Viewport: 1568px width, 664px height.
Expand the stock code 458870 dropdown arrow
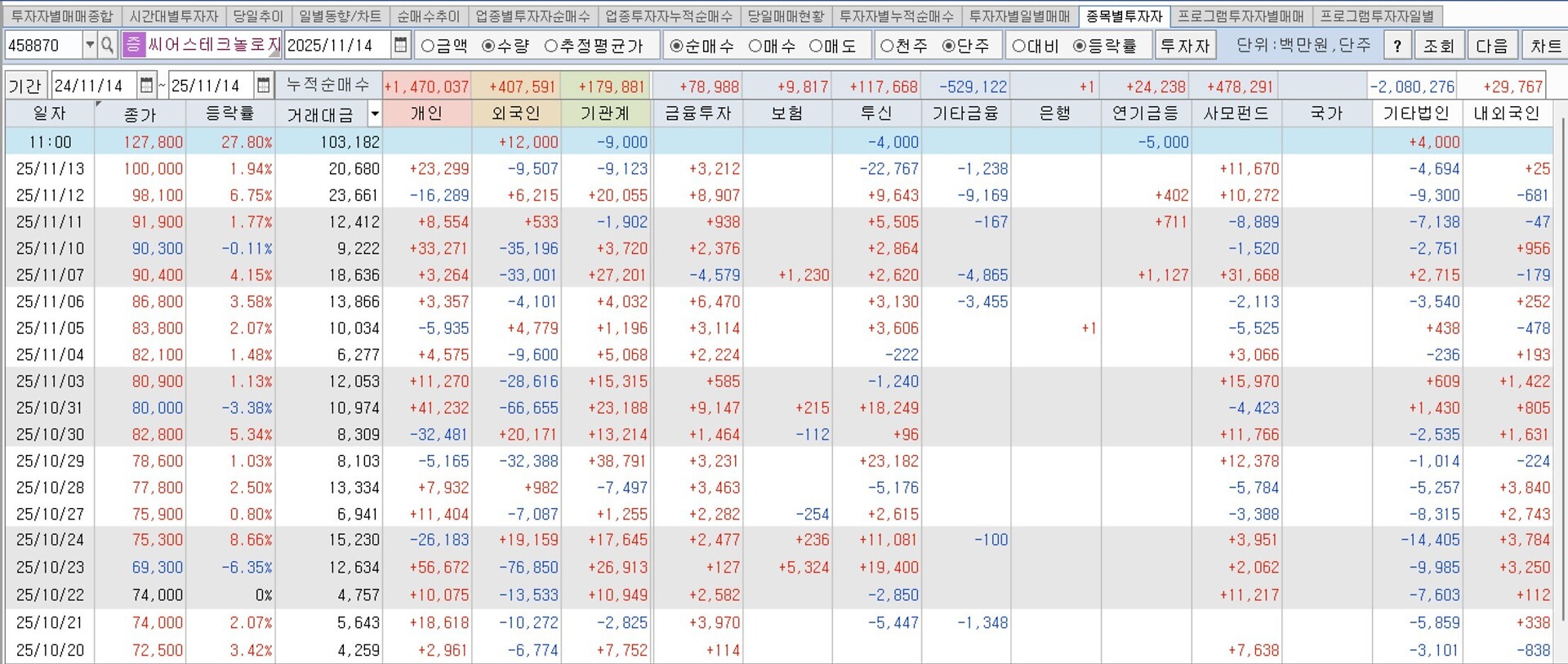[90, 46]
